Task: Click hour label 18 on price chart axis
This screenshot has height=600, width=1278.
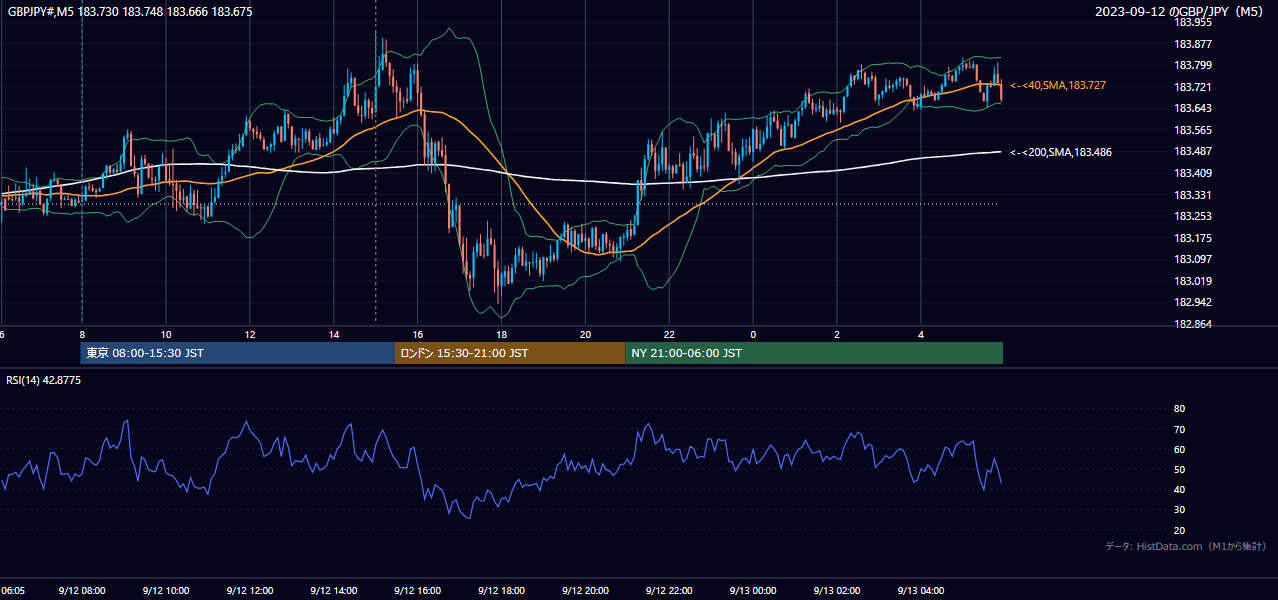Action: pos(502,334)
